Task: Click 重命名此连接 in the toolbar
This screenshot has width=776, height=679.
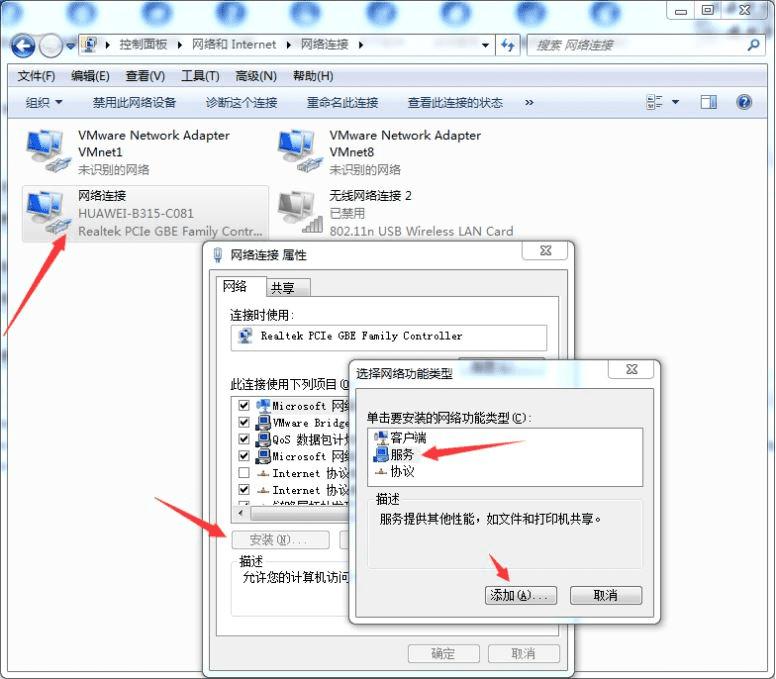Action: click(342, 102)
